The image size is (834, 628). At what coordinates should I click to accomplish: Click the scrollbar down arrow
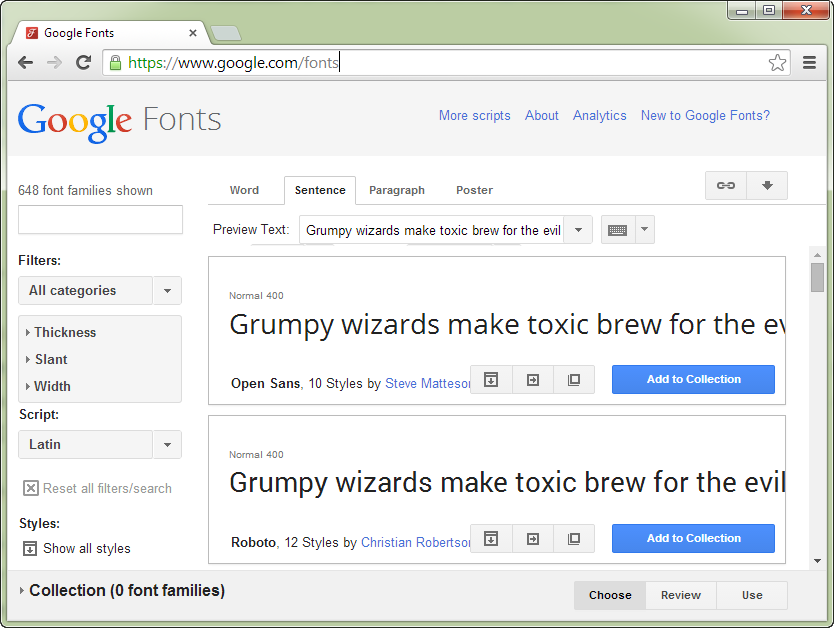pyautogui.click(x=818, y=561)
